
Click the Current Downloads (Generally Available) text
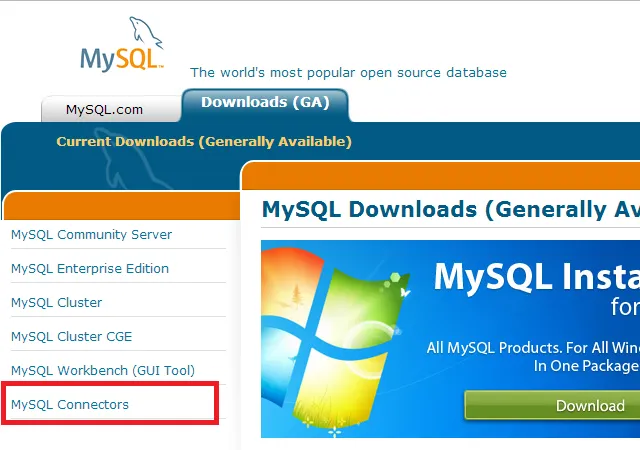(204, 141)
